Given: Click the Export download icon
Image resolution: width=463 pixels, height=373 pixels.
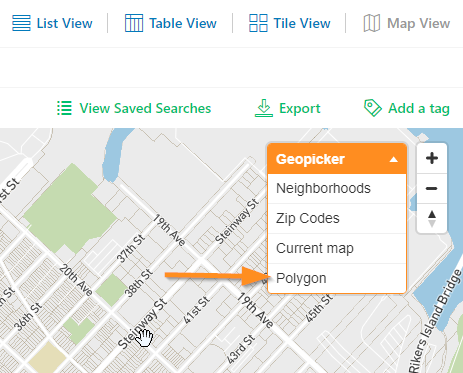Looking at the screenshot, I should click(264, 108).
